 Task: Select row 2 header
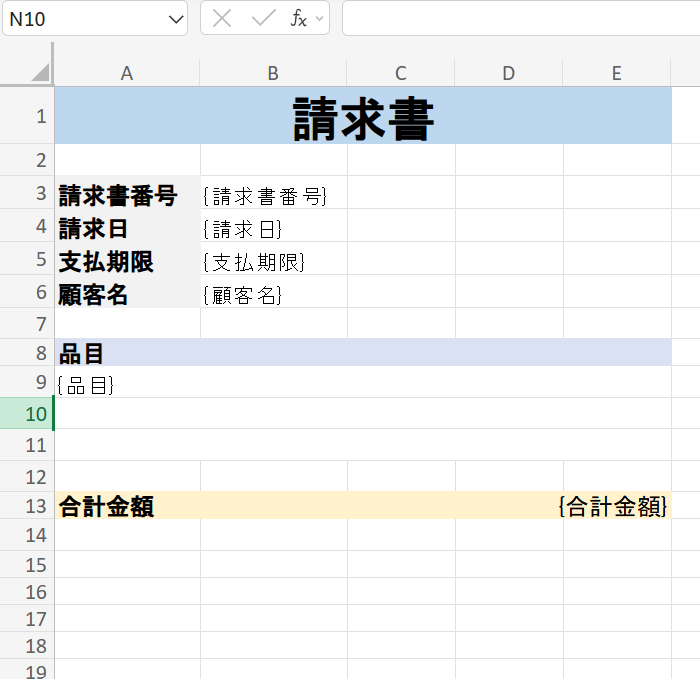pos(27,160)
